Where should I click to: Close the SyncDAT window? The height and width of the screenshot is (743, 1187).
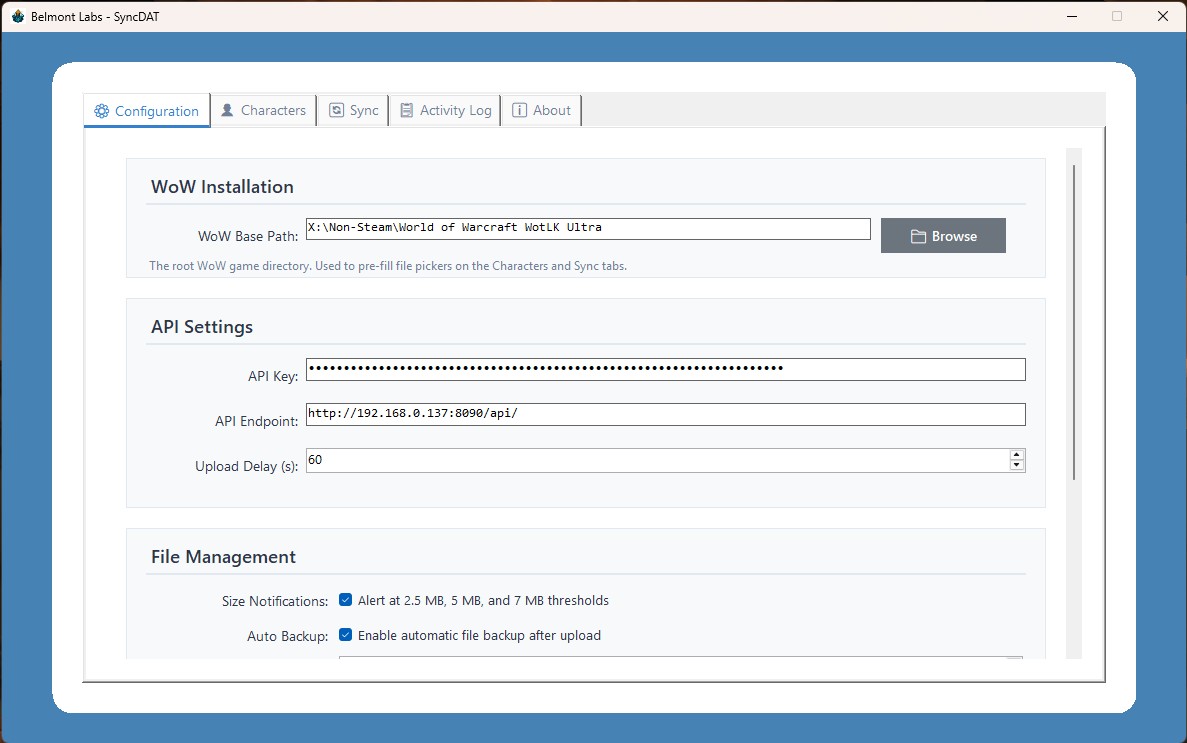[x=1162, y=16]
